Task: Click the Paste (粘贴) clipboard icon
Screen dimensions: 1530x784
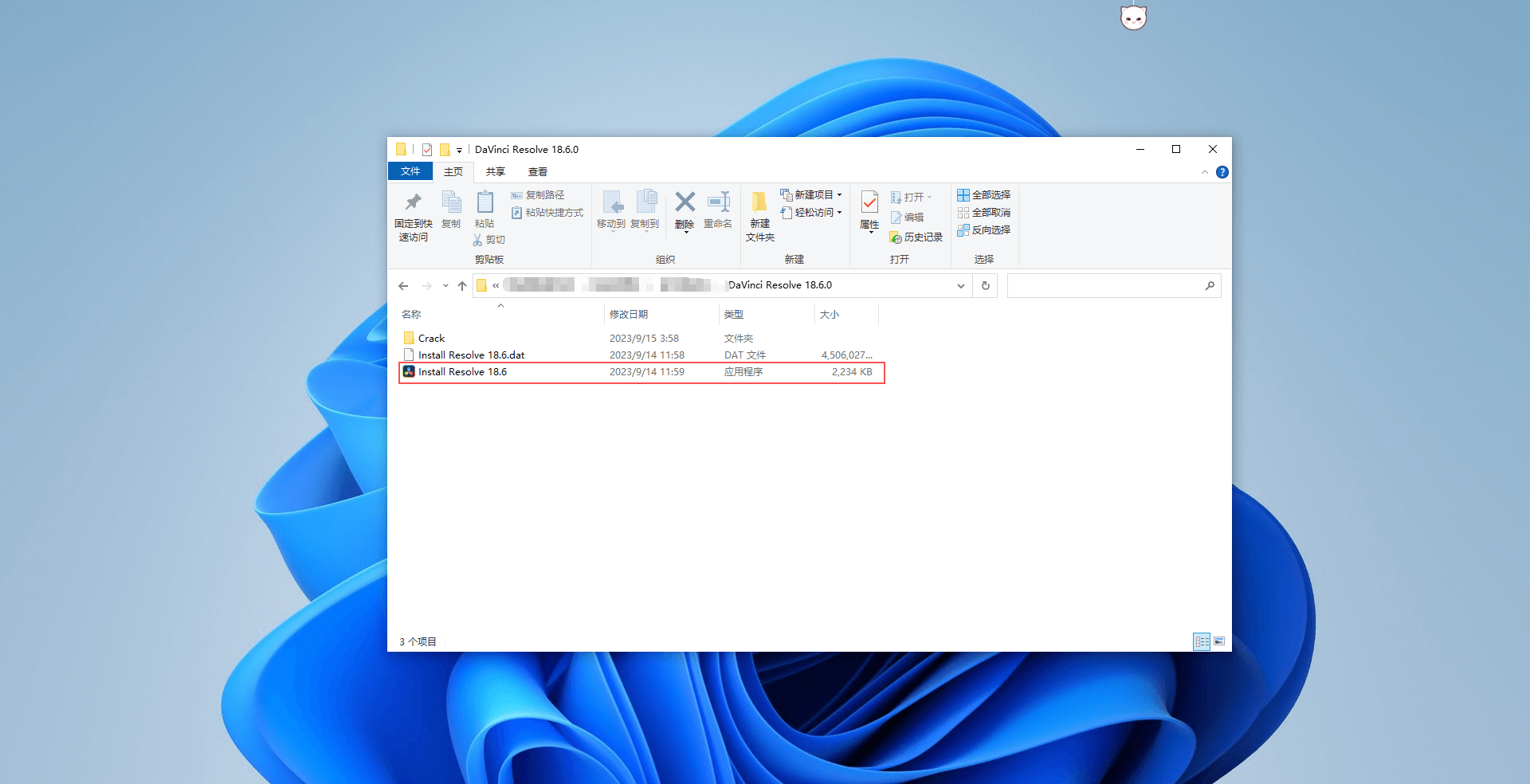Action: click(x=484, y=203)
